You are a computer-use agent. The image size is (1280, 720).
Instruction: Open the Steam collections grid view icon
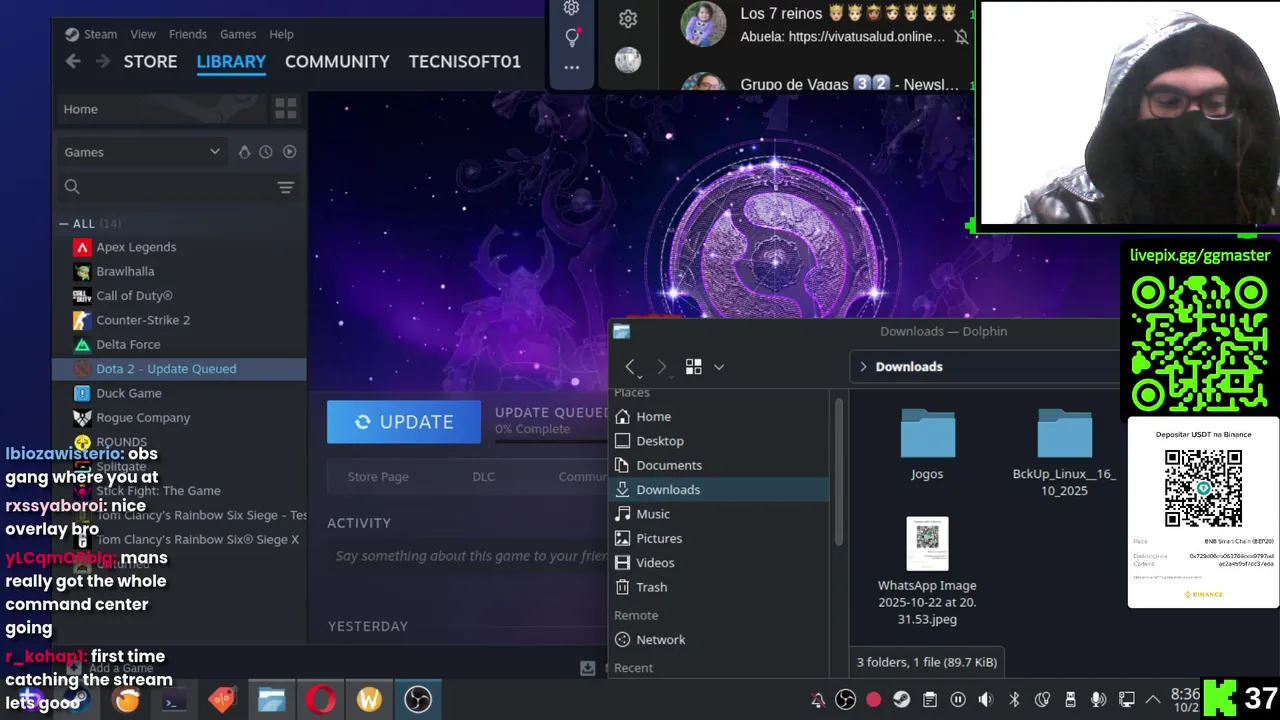tap(285, 108)
